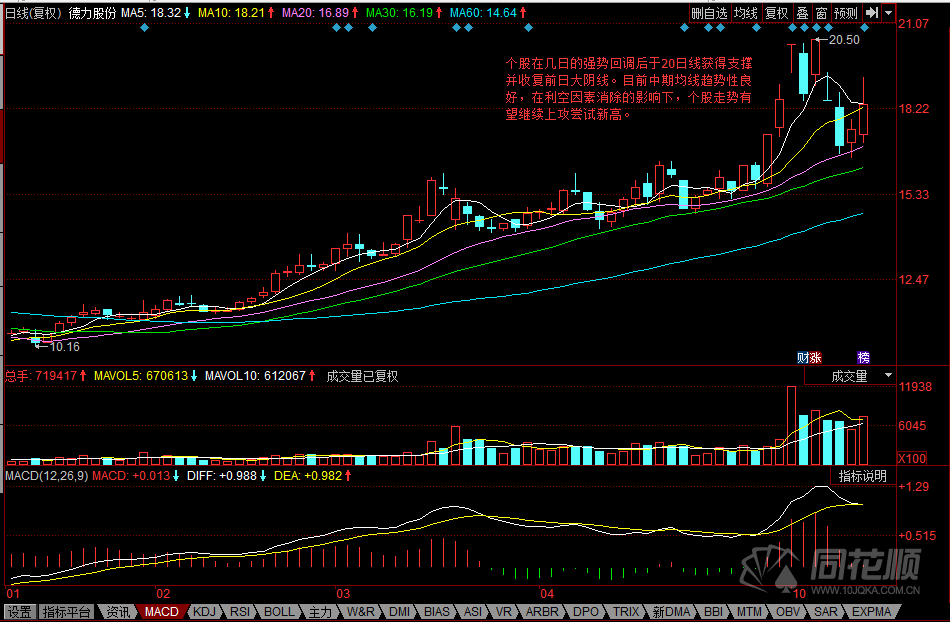This screenshot has width=950, height=622.
Task: Toggle 均线 moving average display
Action: point(745,13)
